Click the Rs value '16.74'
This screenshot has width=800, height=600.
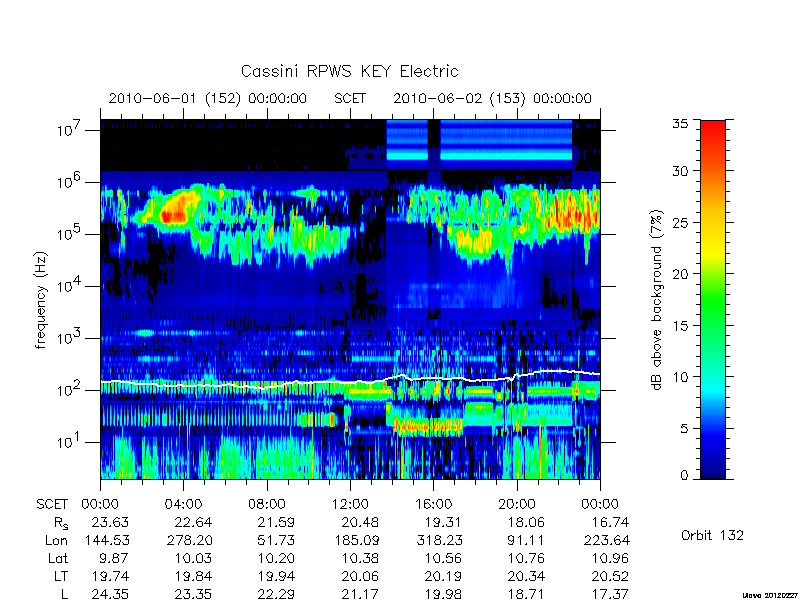610,522
